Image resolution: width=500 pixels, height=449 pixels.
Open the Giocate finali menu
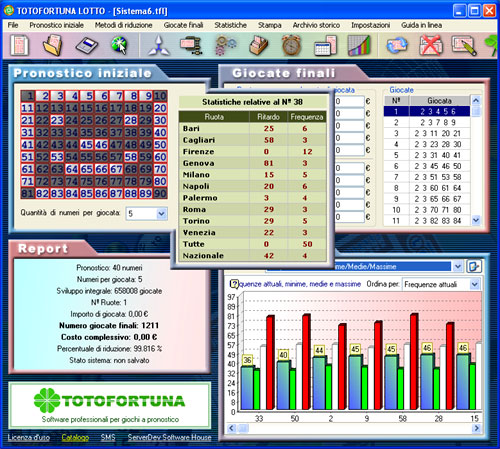click(x=183, y=25)
